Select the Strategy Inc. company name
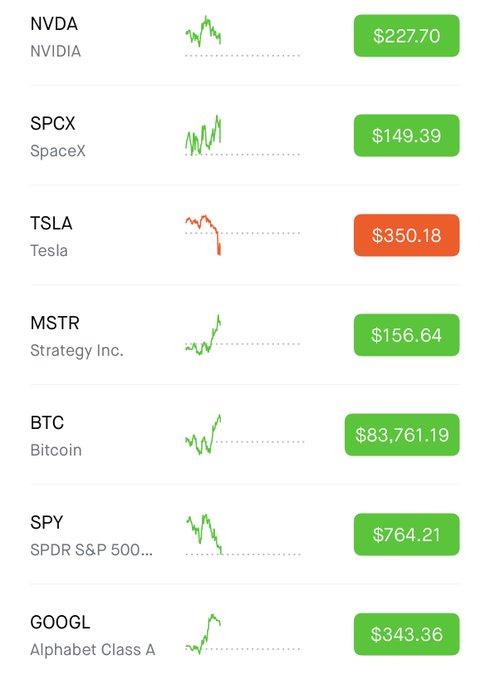Image resolution: width=490 pixels, height=680 pixels. pyautogui.click(x=77, y=350)
